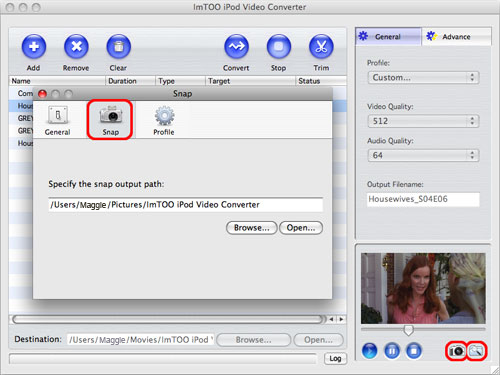Viewport: 500px width, 375px height.
Task: Click the Clear trash toolbar icon
Action: (x=118, y=47)
